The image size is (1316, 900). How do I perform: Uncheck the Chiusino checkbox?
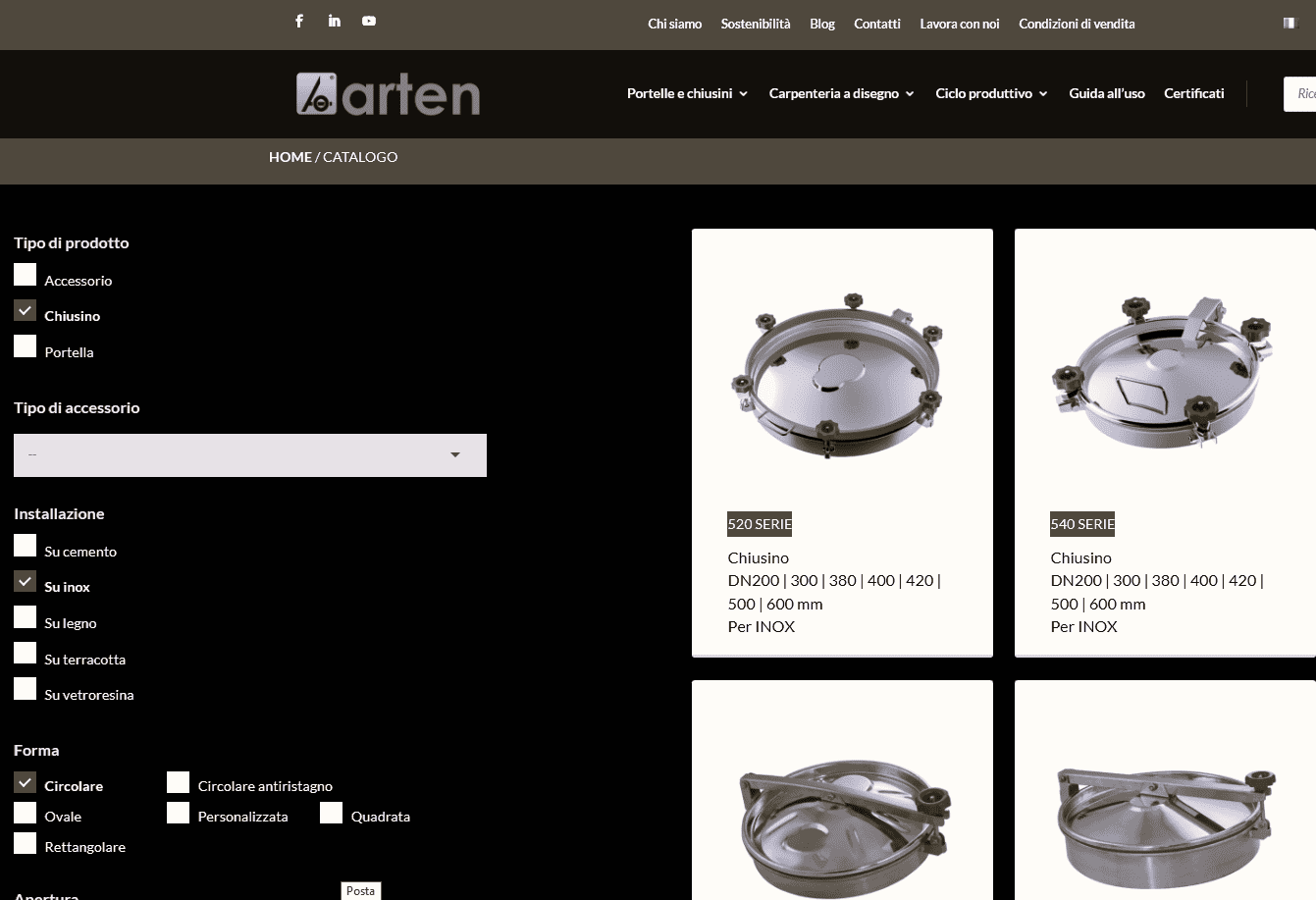click(x=26, y=311)
